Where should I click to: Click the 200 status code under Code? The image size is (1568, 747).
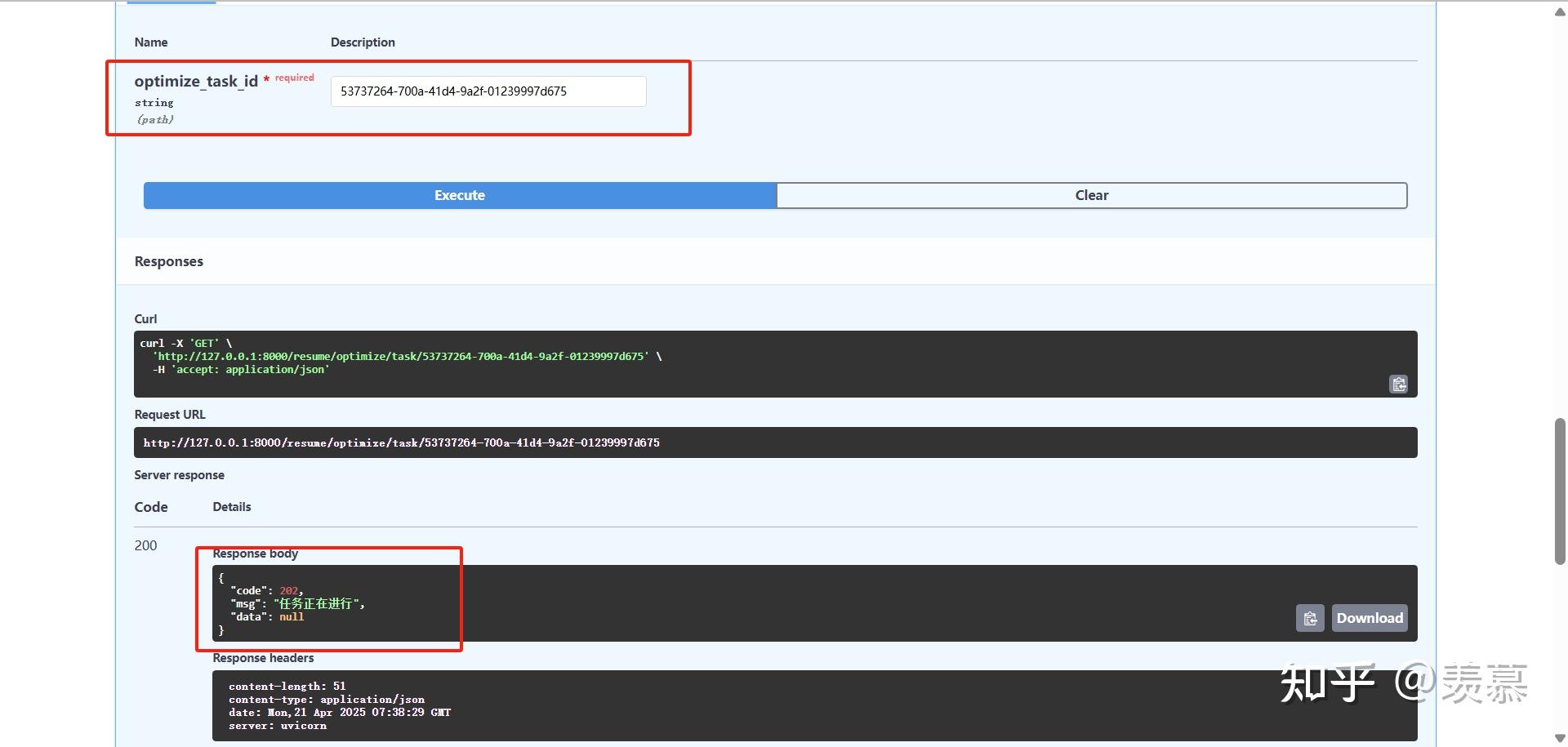pos(145,545)
